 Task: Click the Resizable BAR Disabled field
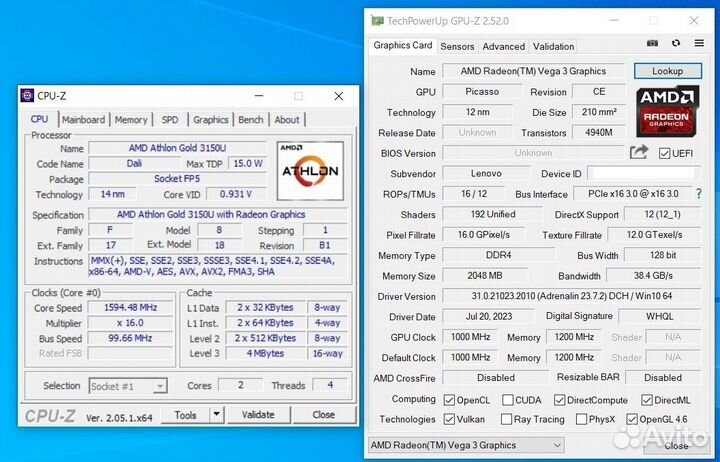(663, 378)
